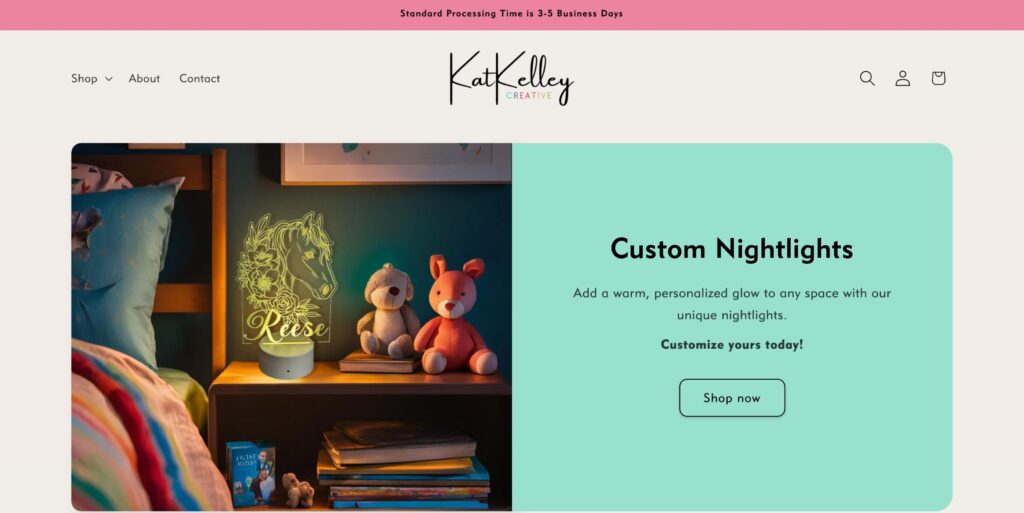Click the nightlights description paragraph

point(731,303)
